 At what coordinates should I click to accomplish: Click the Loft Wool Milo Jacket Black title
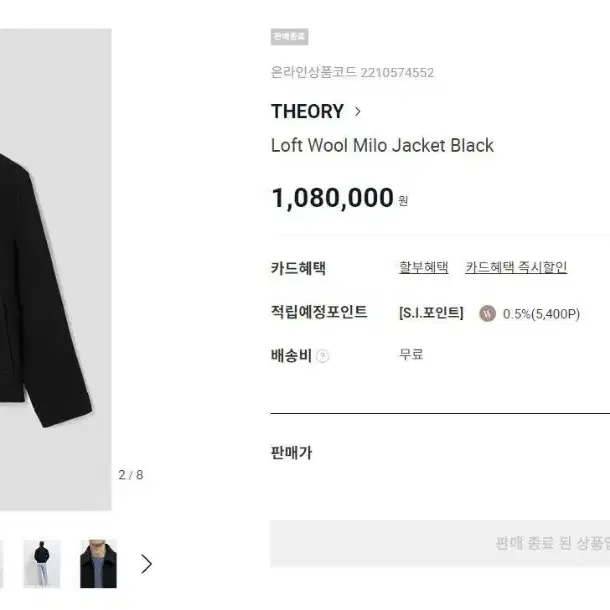382,145
